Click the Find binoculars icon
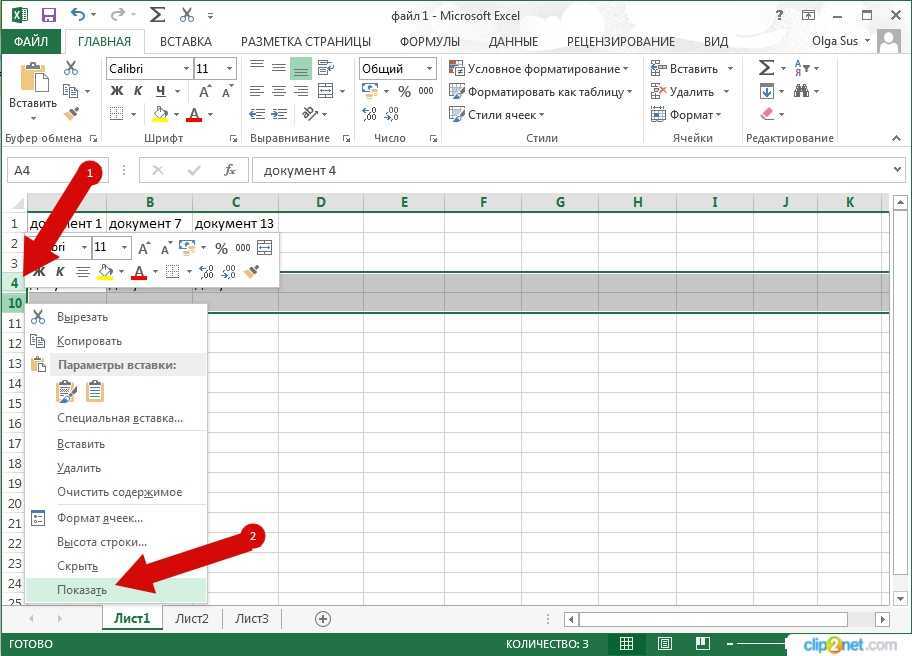The image size is (912, 656). pos(801,91)
